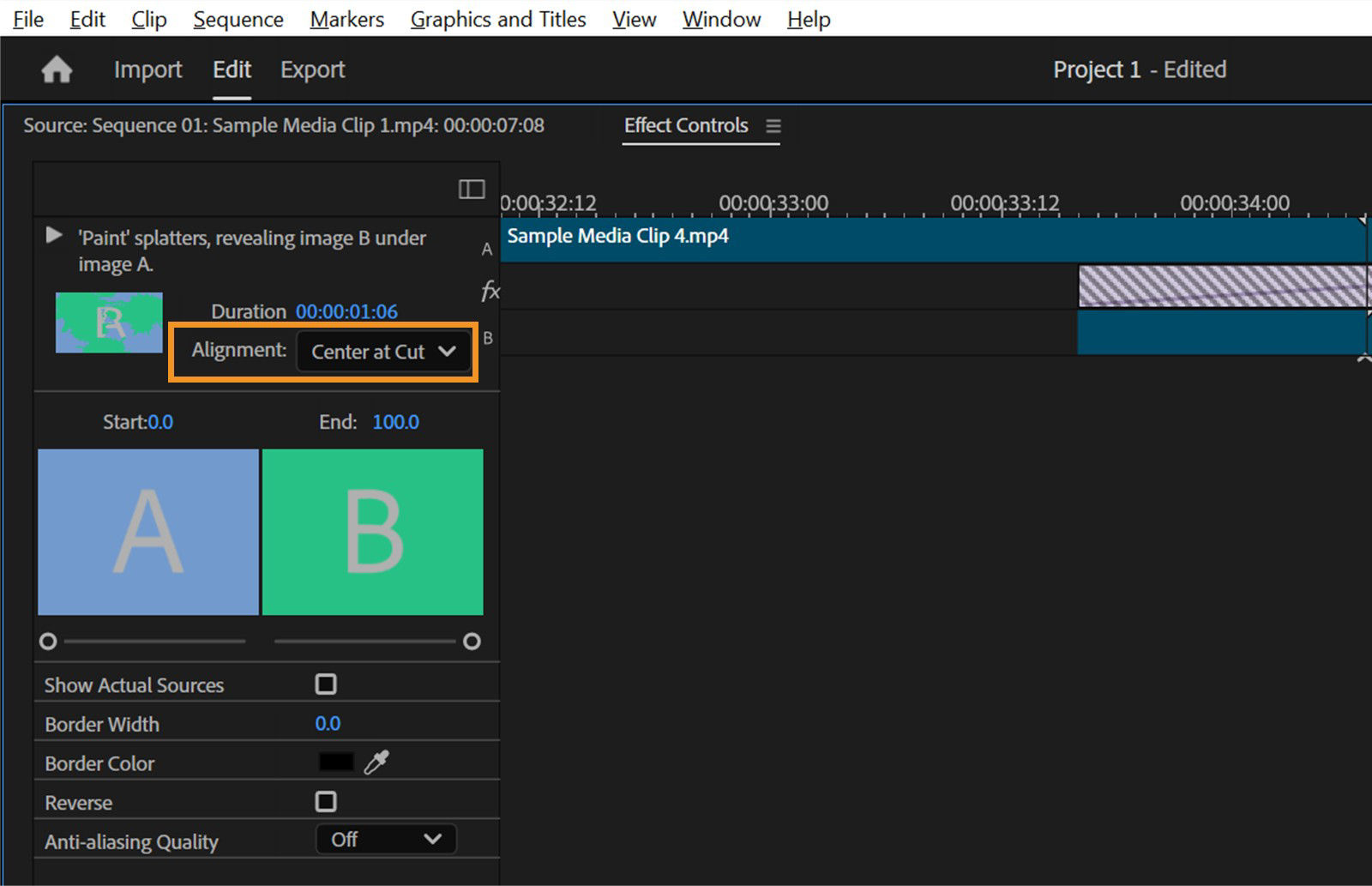Edit the transition Duration value

(x=346, y=311)
